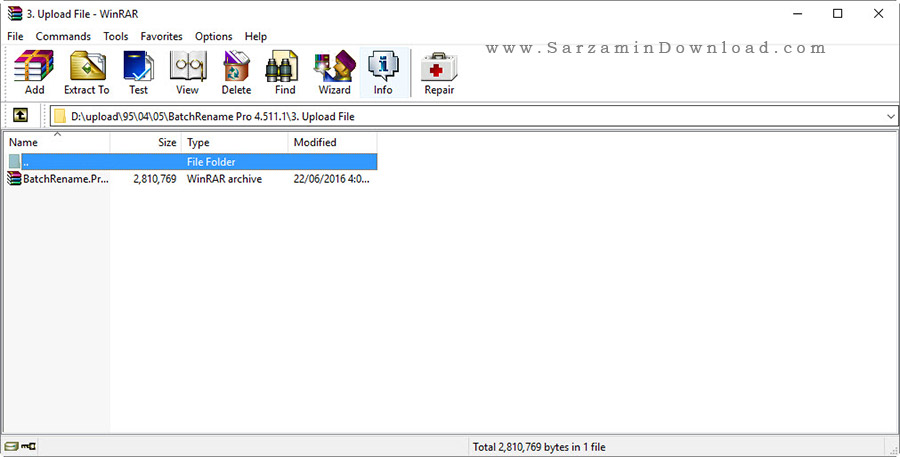The height and width of the screenshot is (457, 900).
Task: Open the View tool
Action: [x=188, y=72]
